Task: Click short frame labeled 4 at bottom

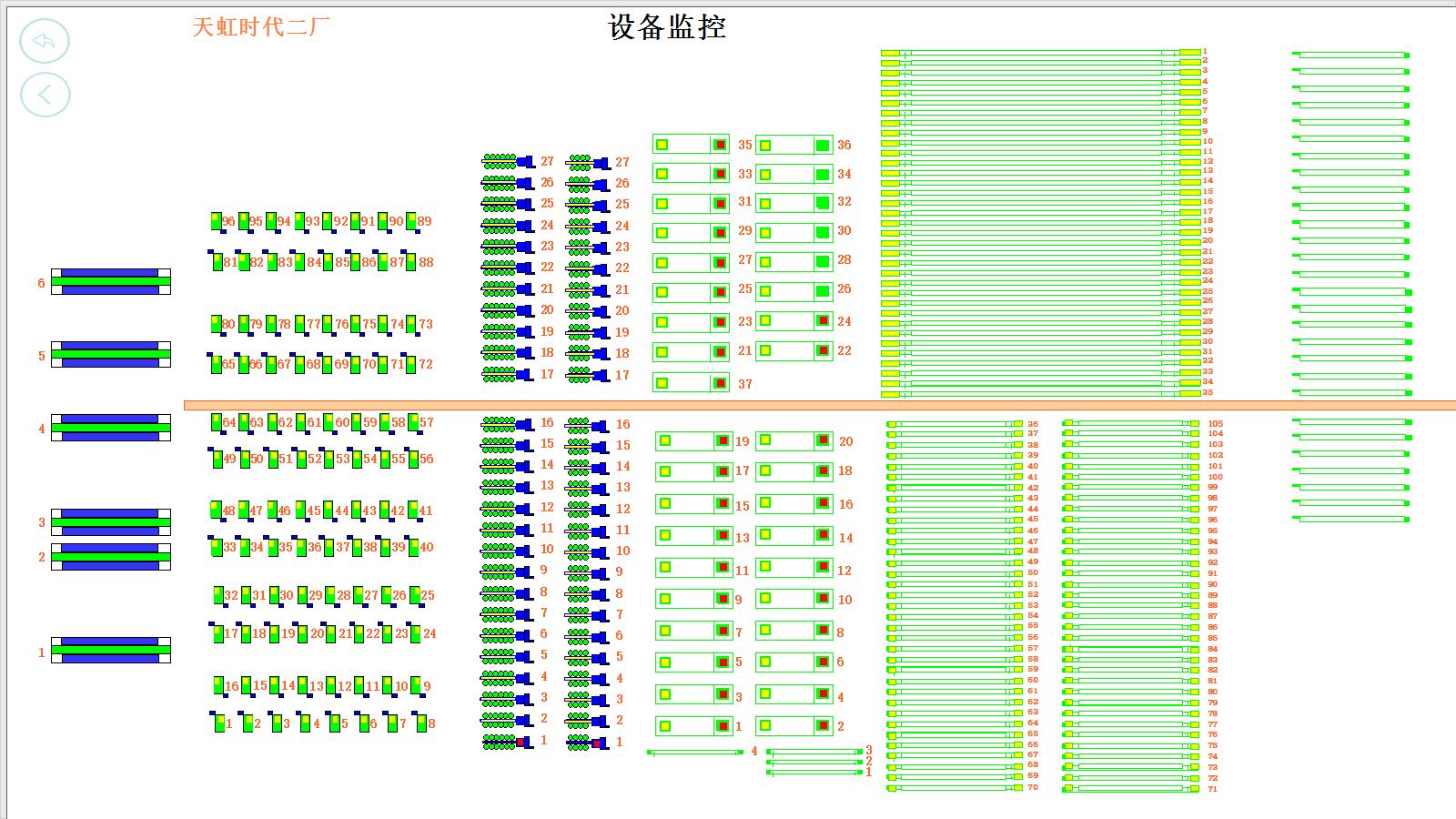Action: tap(696, 753)
